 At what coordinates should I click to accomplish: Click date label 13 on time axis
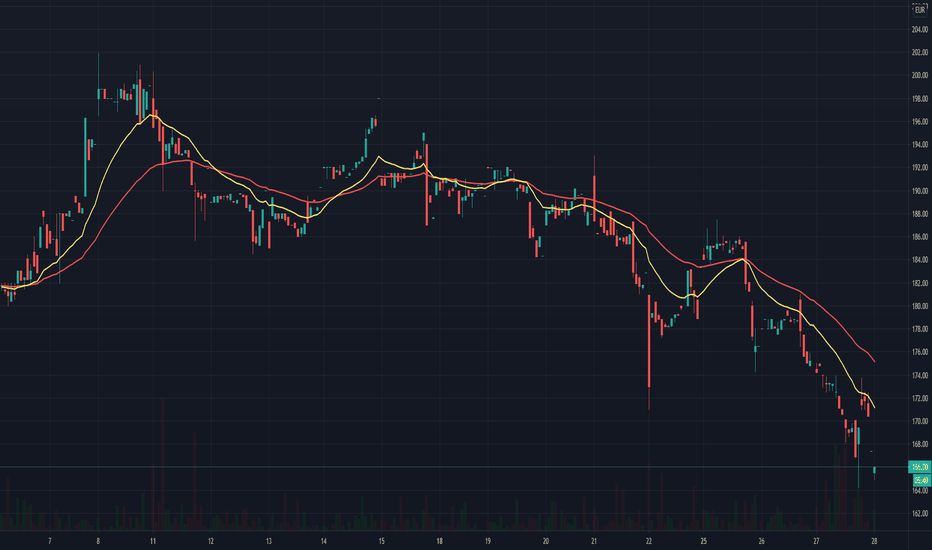(x=269, y=541)
